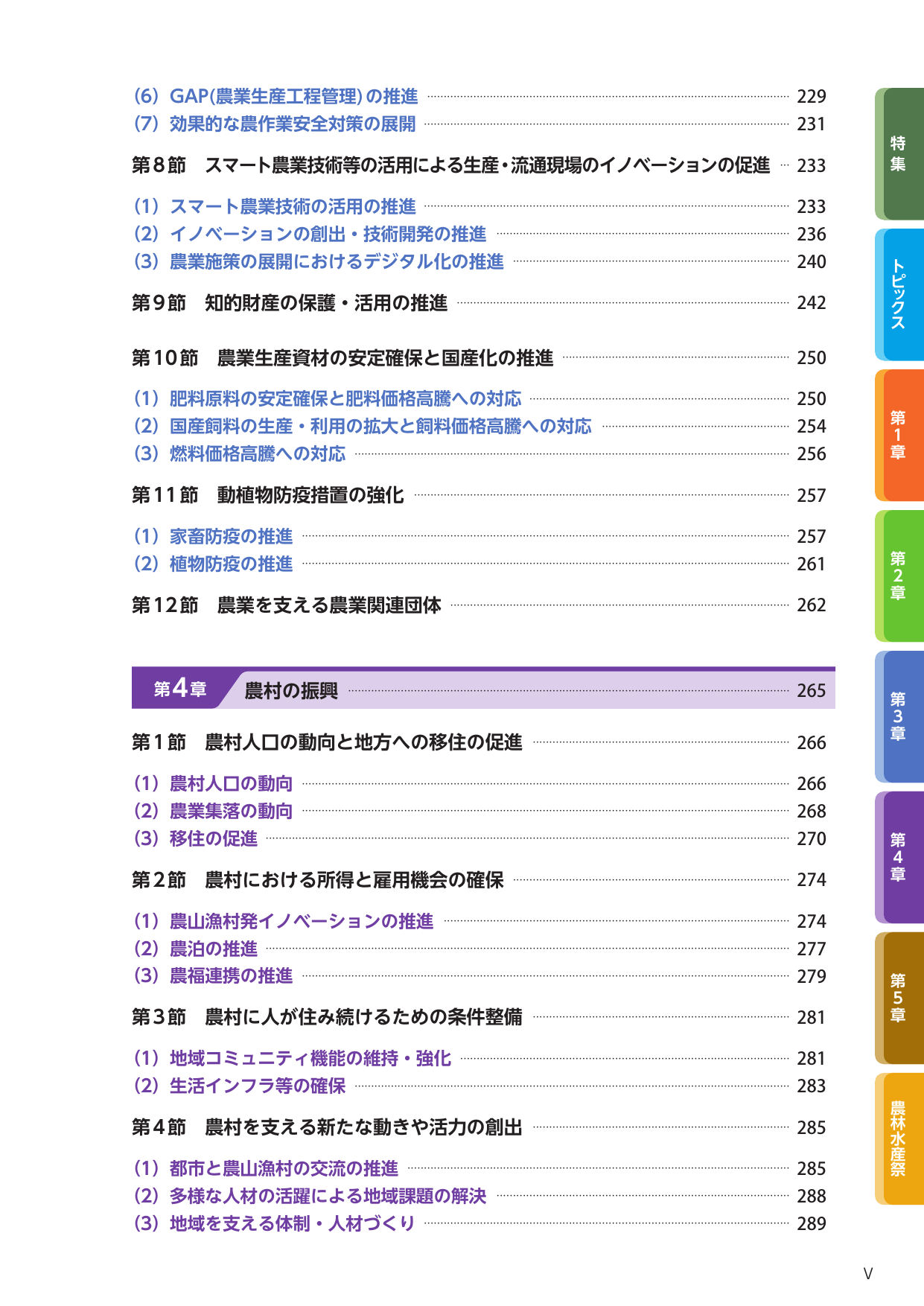The image size is (924, 1306).
Task: Select the orange 第1章 side tab
Action: 899,436
